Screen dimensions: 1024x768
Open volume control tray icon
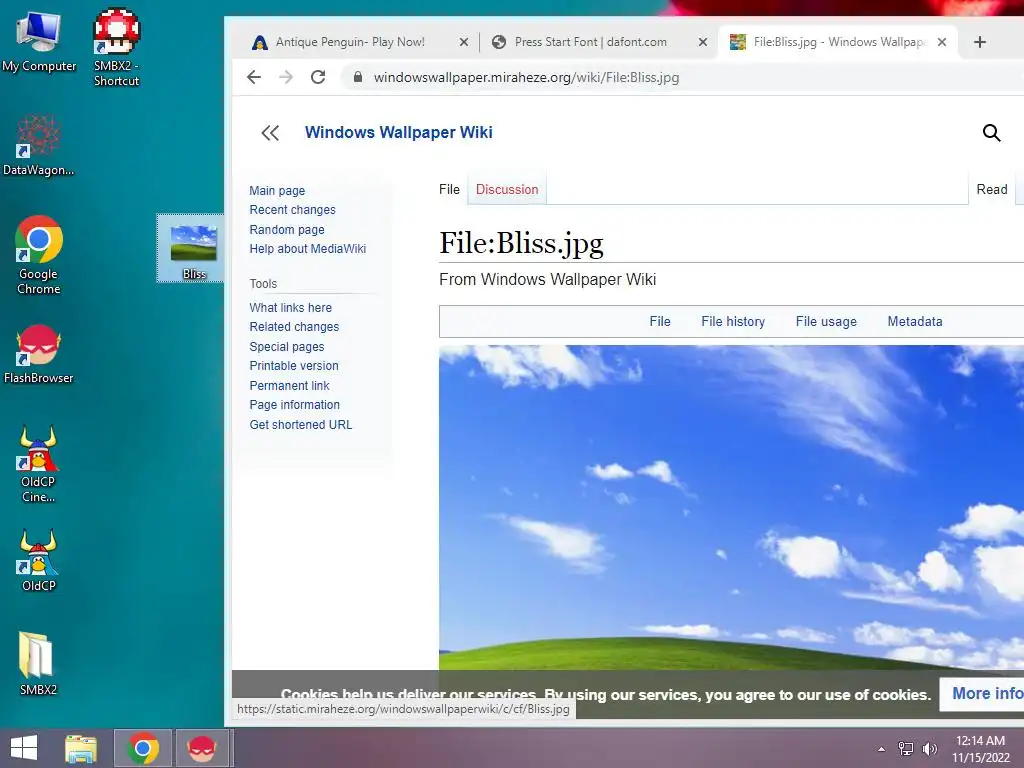[x=929, y=749]
